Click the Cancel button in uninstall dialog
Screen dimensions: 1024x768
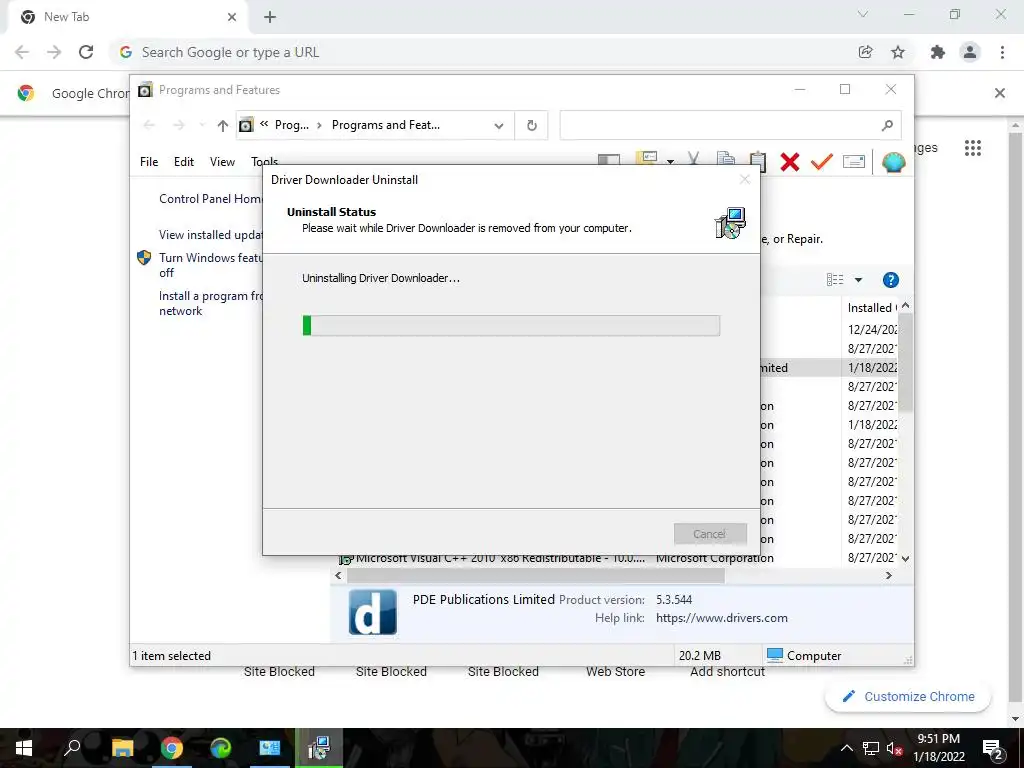(710, 534)
